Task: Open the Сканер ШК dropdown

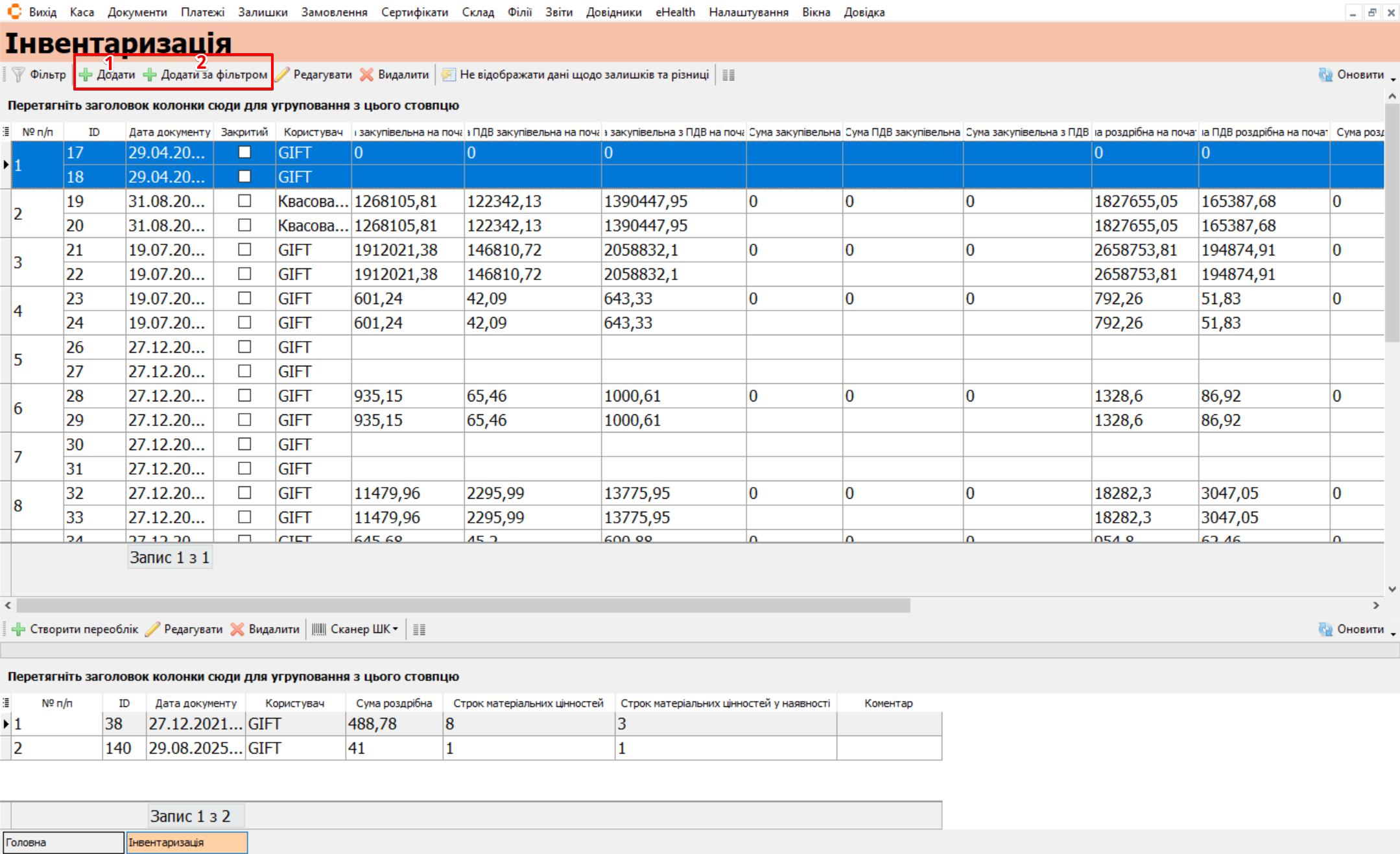Action: 356,629
